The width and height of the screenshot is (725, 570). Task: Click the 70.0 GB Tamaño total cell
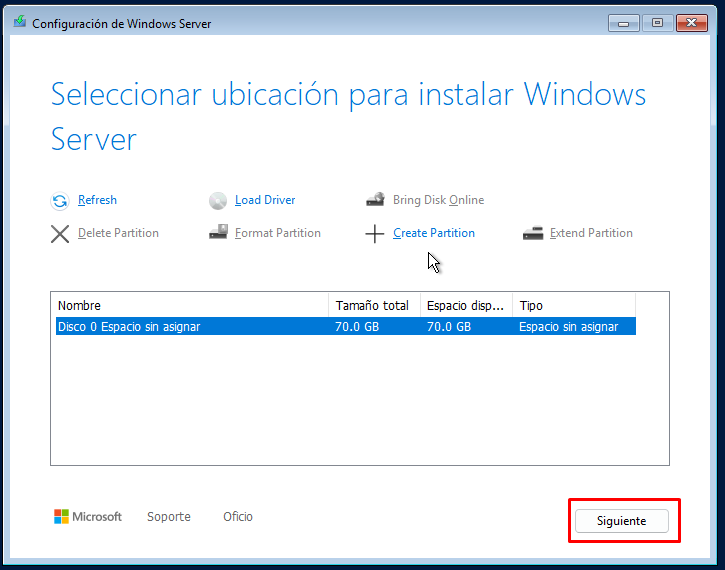pyautogui.click(x=357, y=327)
